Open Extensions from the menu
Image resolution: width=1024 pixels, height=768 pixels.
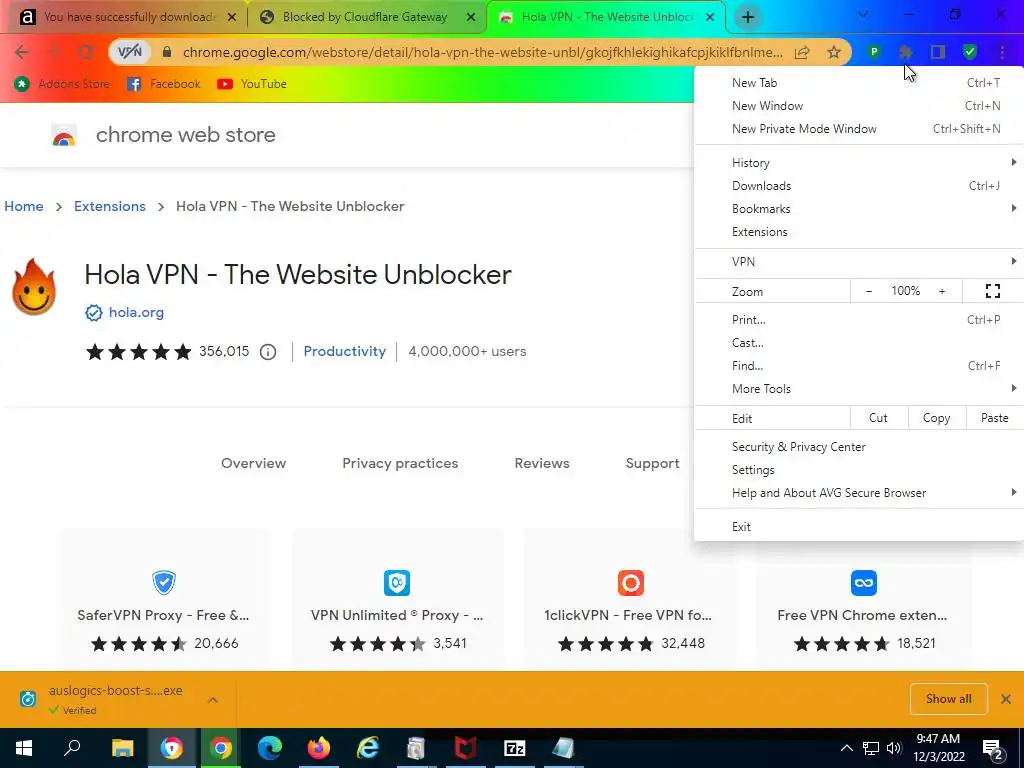pyautogui.click(x=858, y=232)
